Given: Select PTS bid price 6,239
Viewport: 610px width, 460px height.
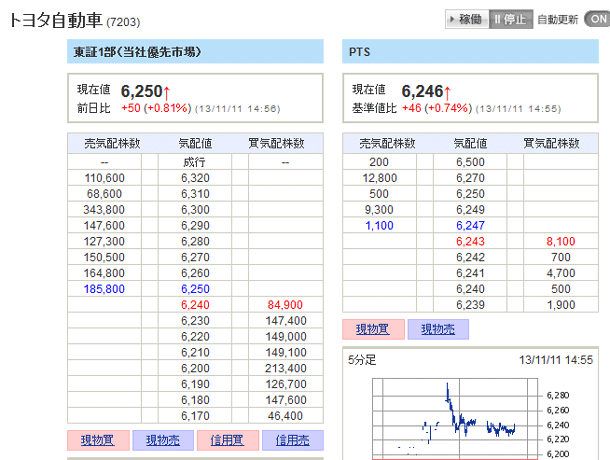Looking at the screenshot, I should [470, 305].
